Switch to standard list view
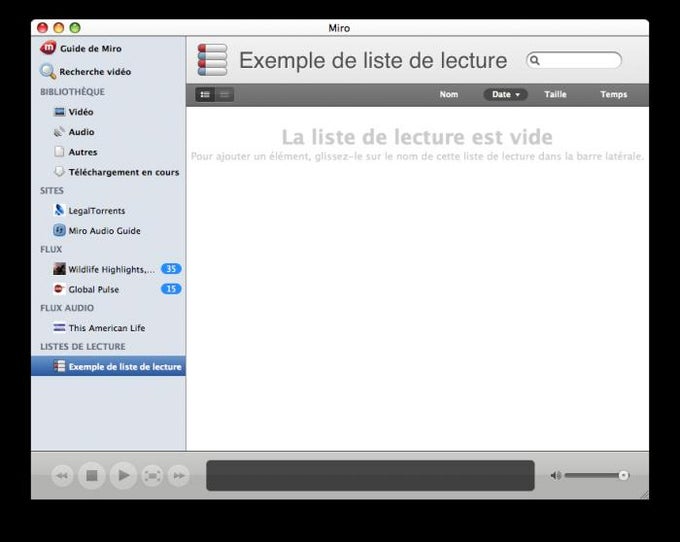 pos(205,95)
